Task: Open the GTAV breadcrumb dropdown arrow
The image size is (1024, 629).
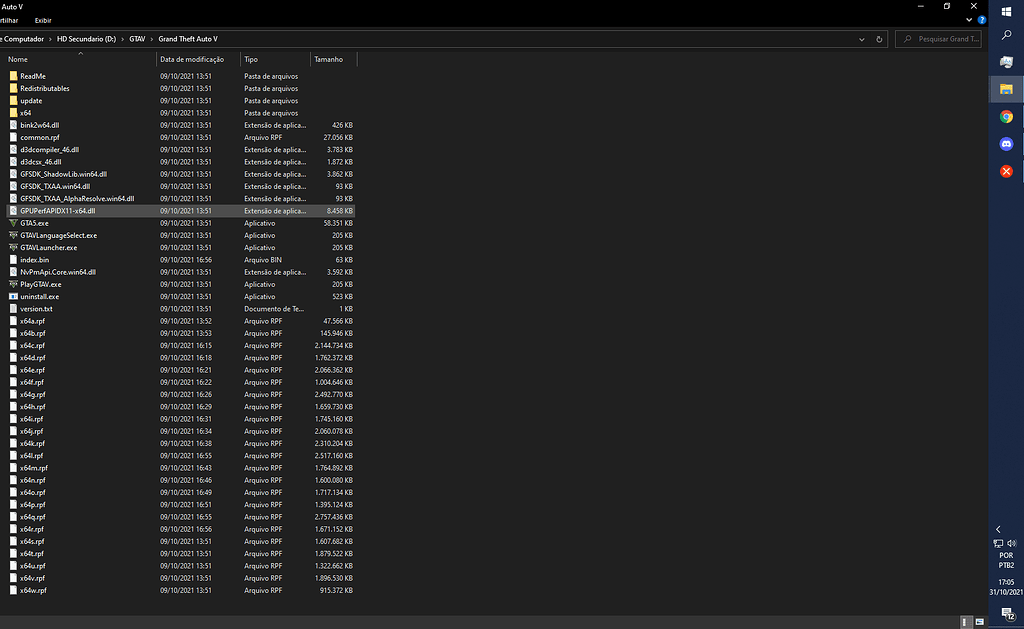Action: tap(151, 38)
